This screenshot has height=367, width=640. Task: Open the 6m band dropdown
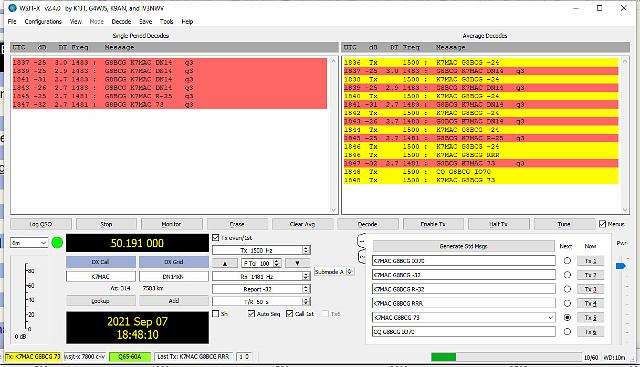click(29, 243)
